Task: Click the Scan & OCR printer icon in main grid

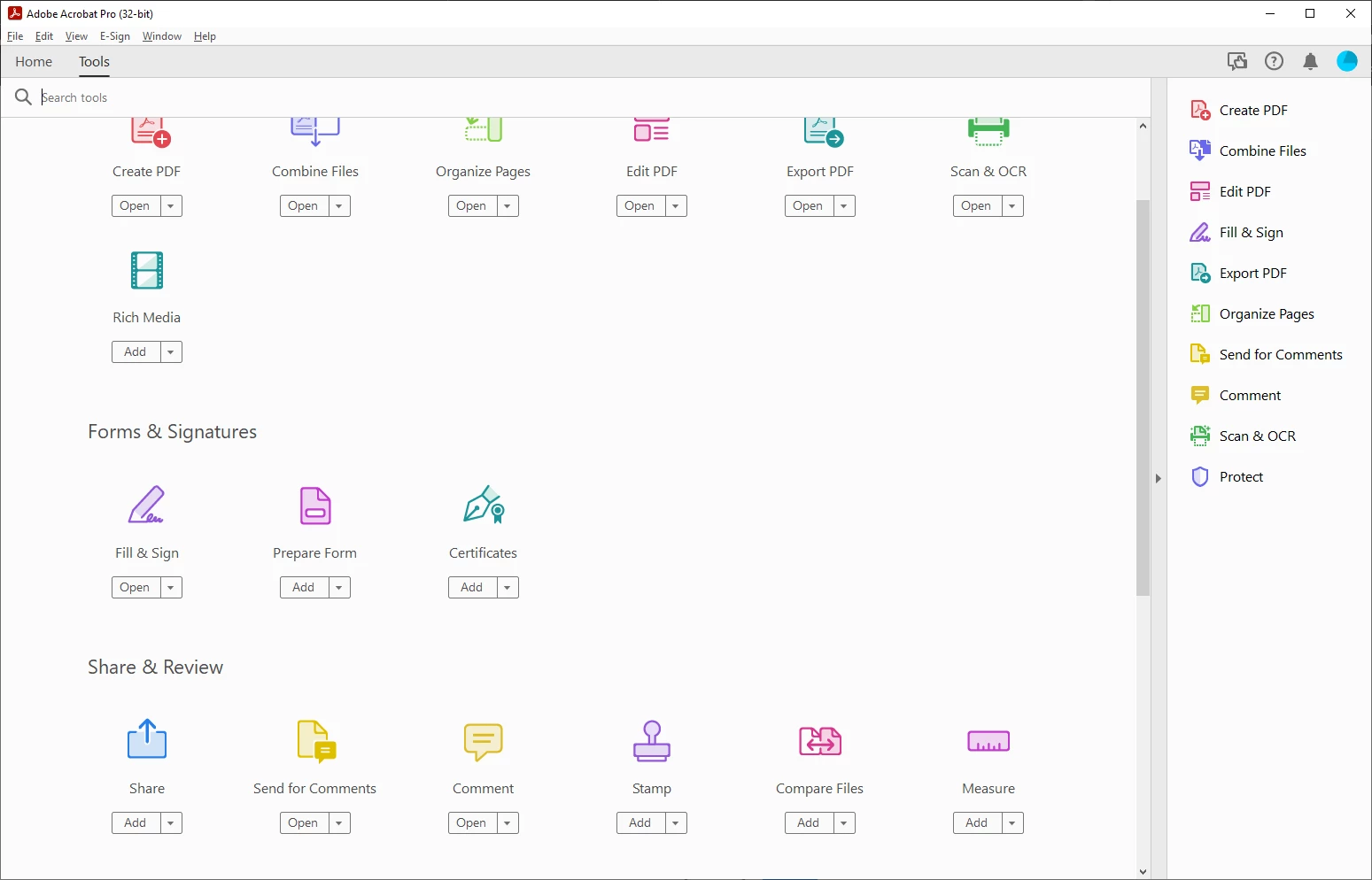Action: (988, 131)
